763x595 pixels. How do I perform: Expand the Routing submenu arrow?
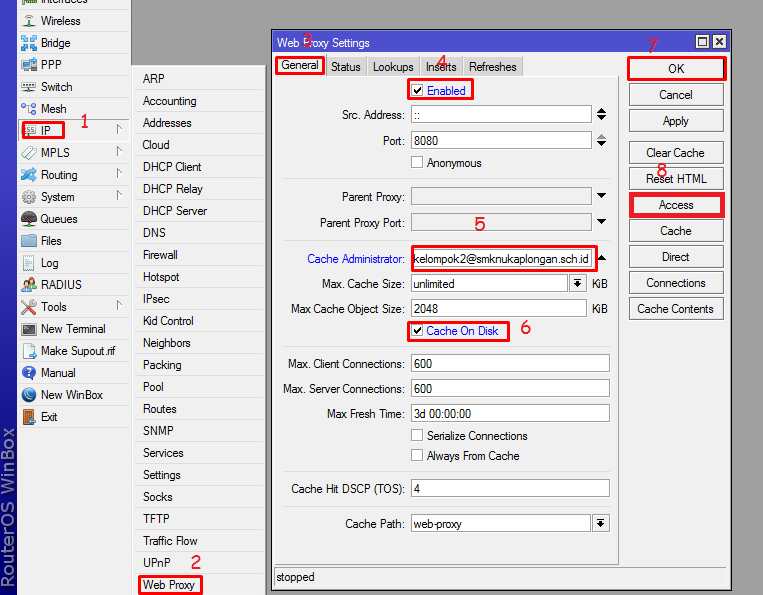119,173
